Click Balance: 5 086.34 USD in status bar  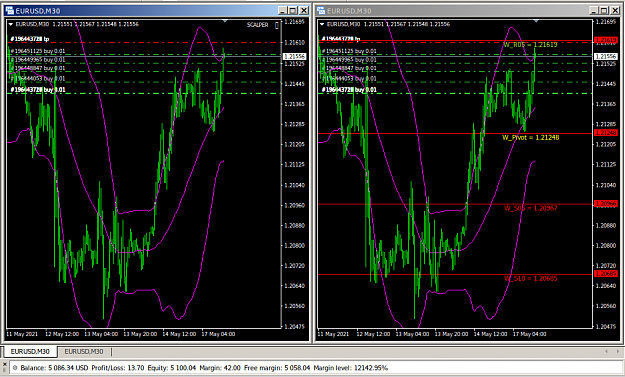point(54,368)
